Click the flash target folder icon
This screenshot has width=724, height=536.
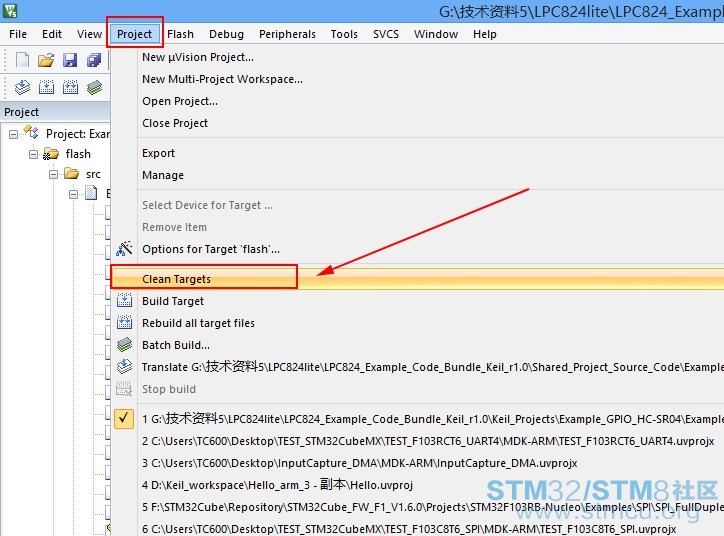click(x=50, y=154)
